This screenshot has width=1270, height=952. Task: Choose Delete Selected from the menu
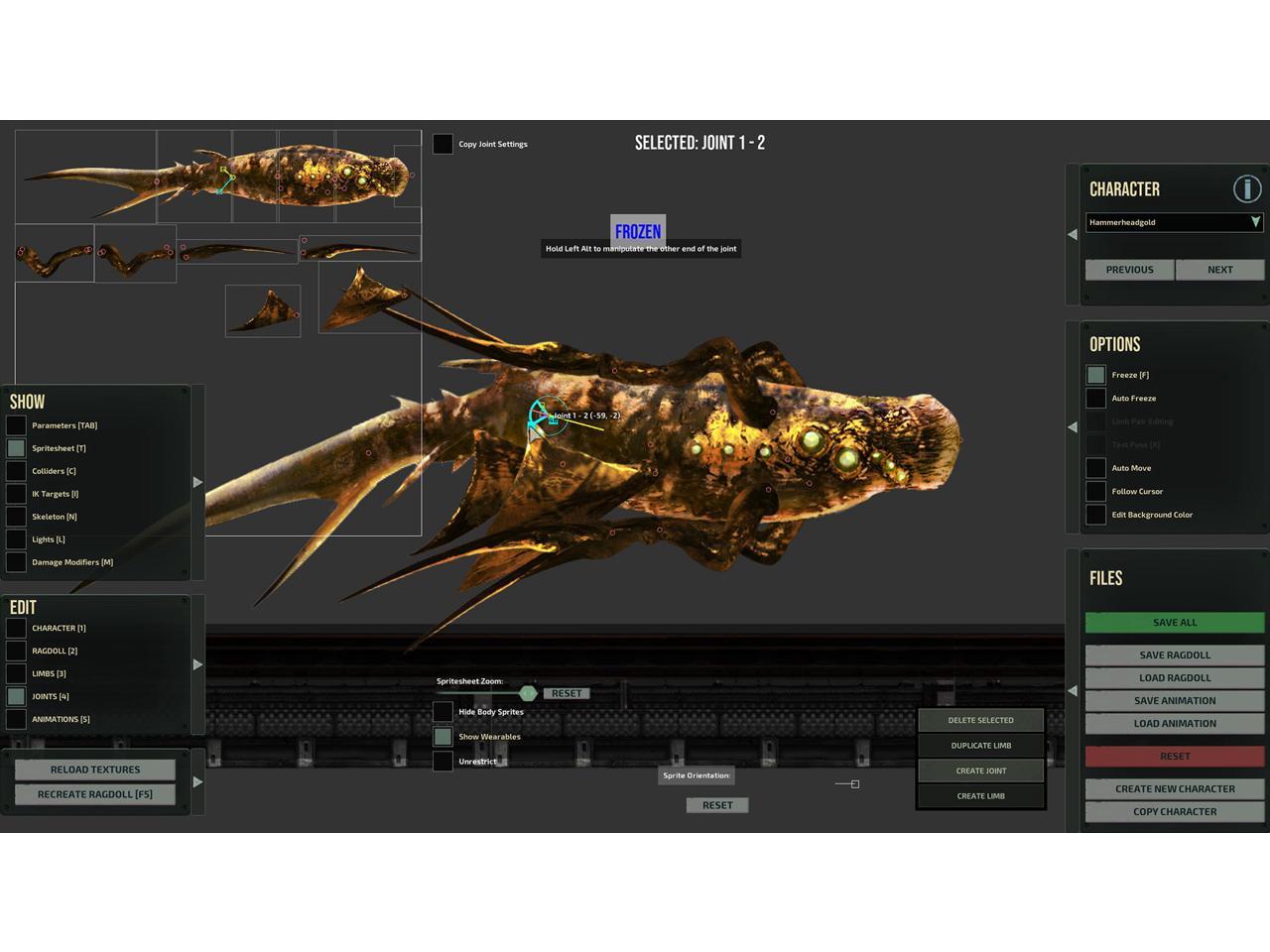(x=980, y=720)
